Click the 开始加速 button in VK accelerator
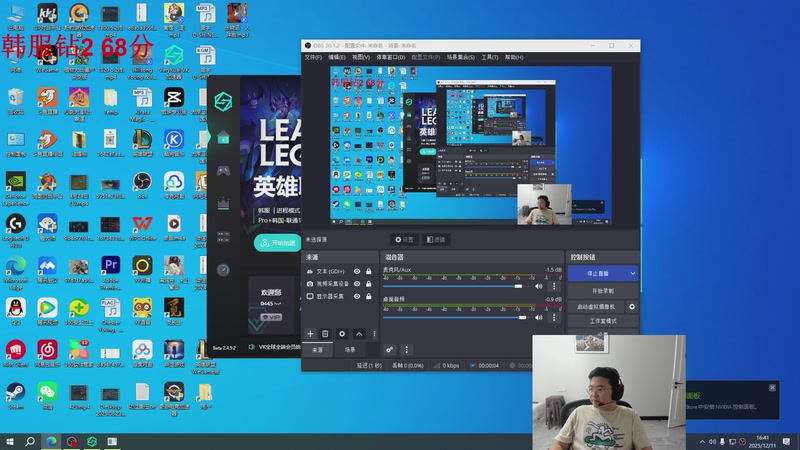 [x=278, y=243]
